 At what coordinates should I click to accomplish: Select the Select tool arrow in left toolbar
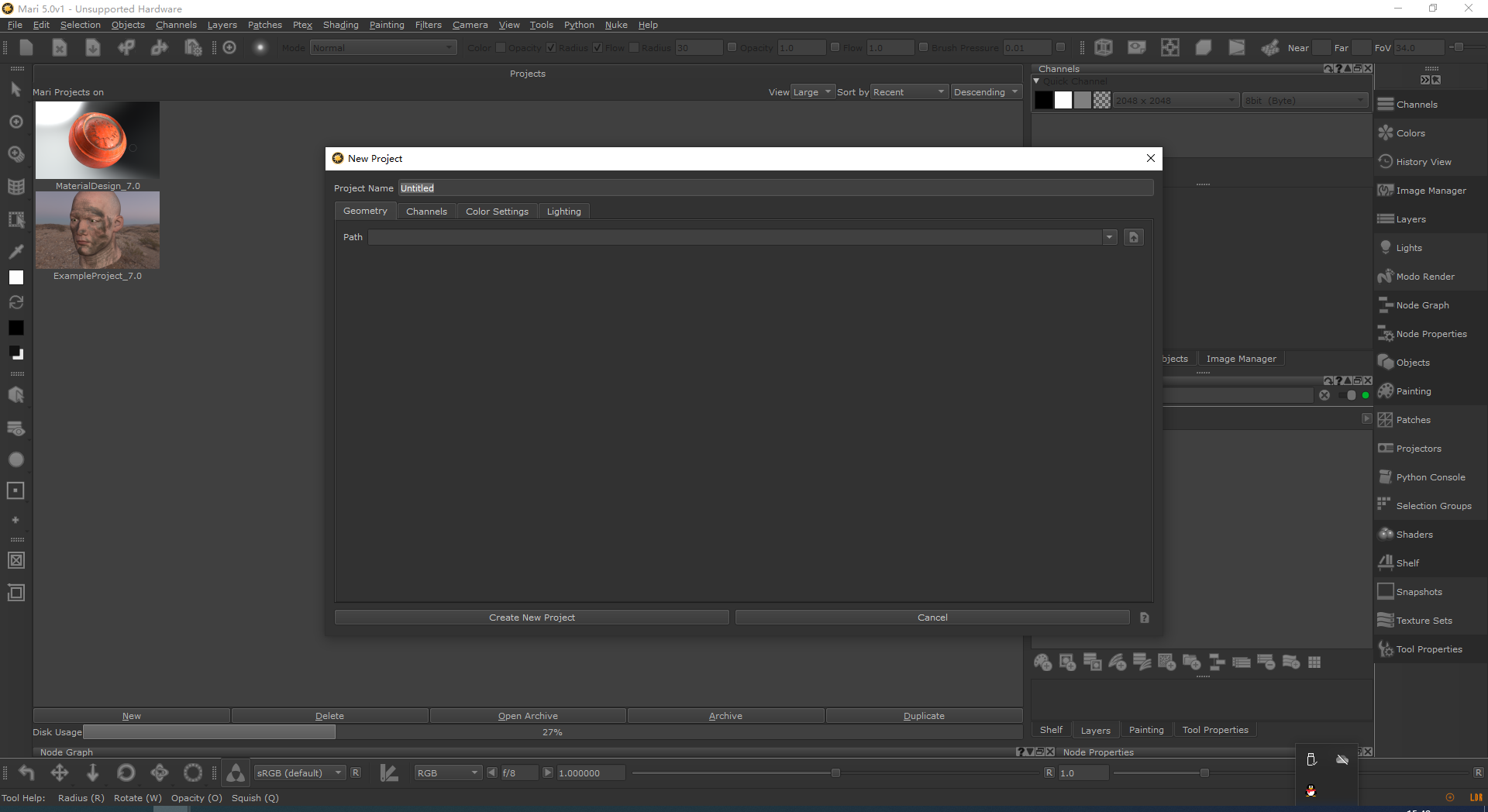(15, 90)
